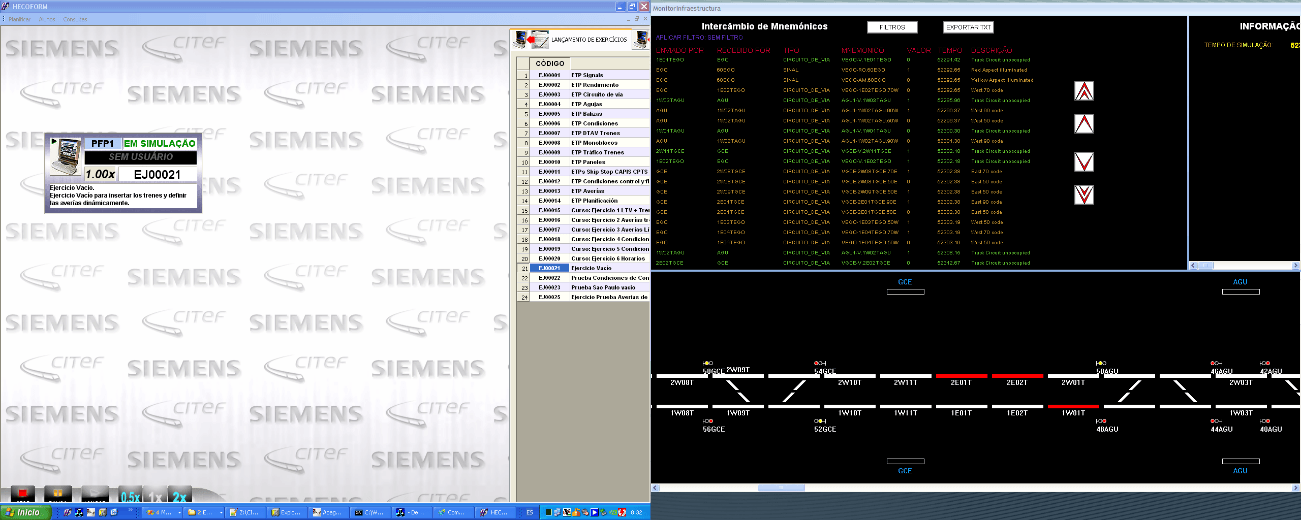Click the red stop simulation button
Image resolution: width=1301 pixels, height=520 pixels.
pyautogui.click(x=23, y=493)
